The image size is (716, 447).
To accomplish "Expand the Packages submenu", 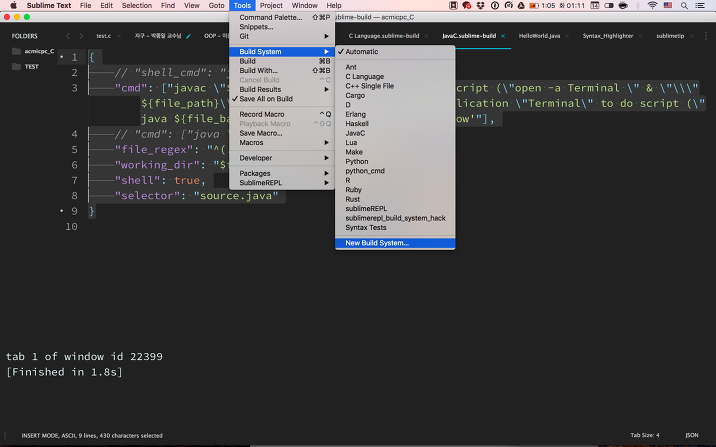I will pos(282,174).
